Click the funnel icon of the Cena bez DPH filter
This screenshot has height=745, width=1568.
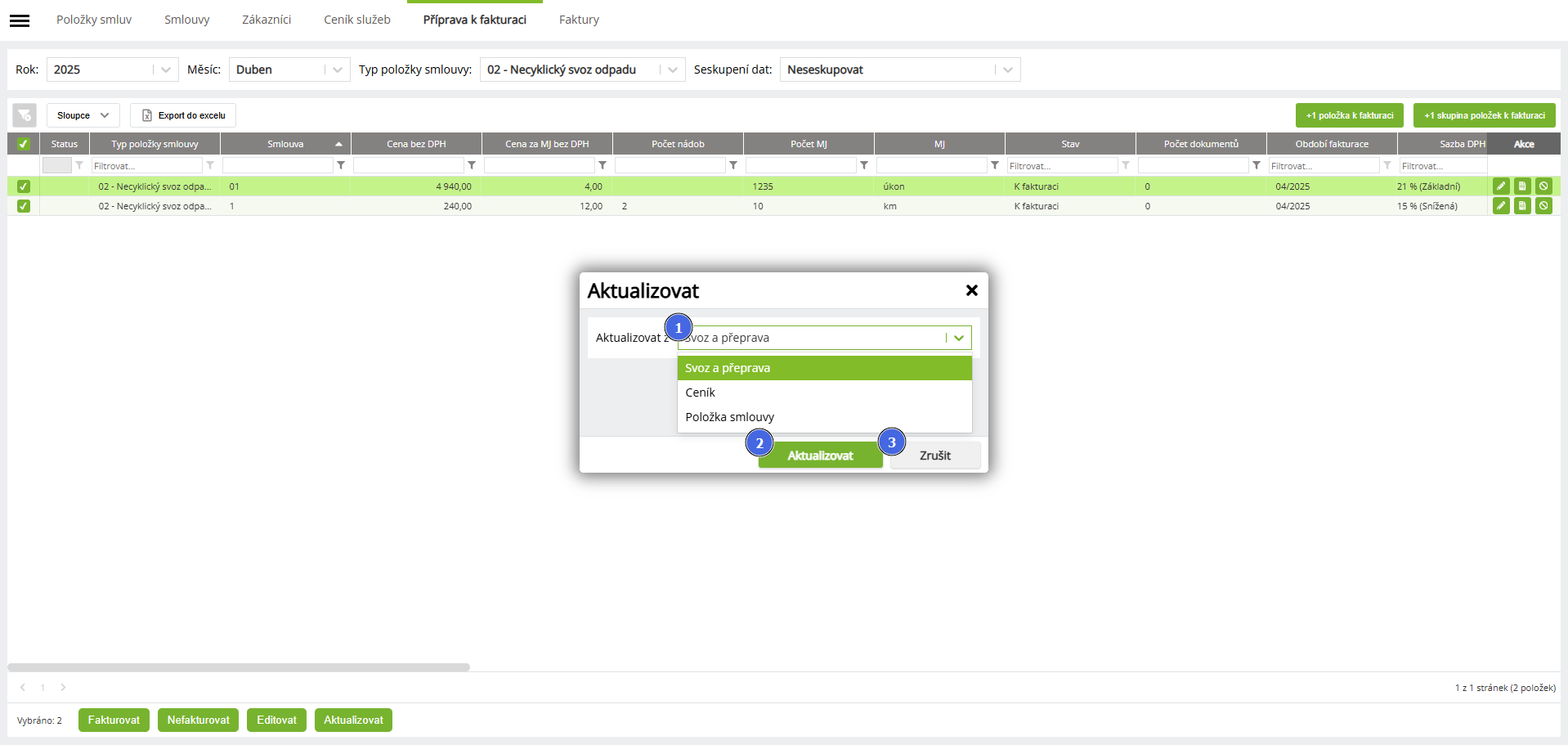(x=472, y=165)
